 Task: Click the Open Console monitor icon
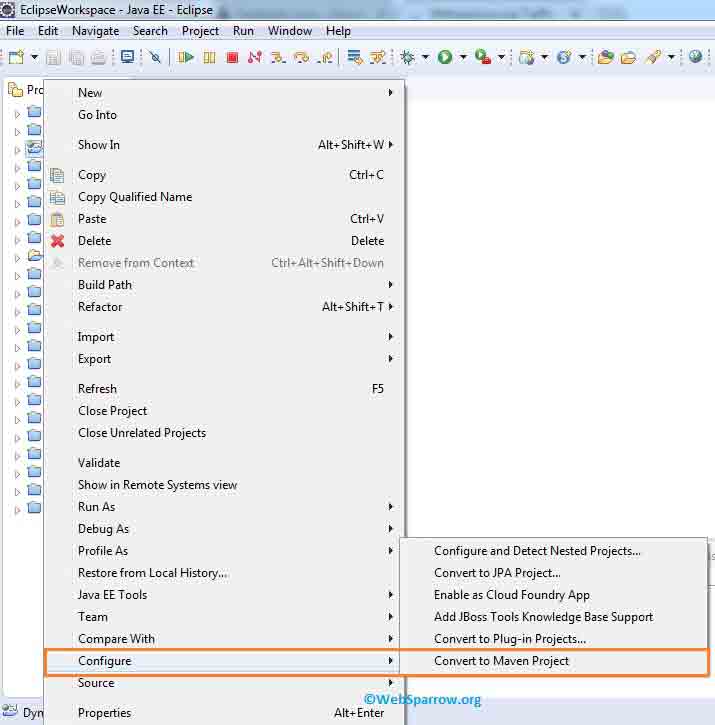click(x=127, y=57)
